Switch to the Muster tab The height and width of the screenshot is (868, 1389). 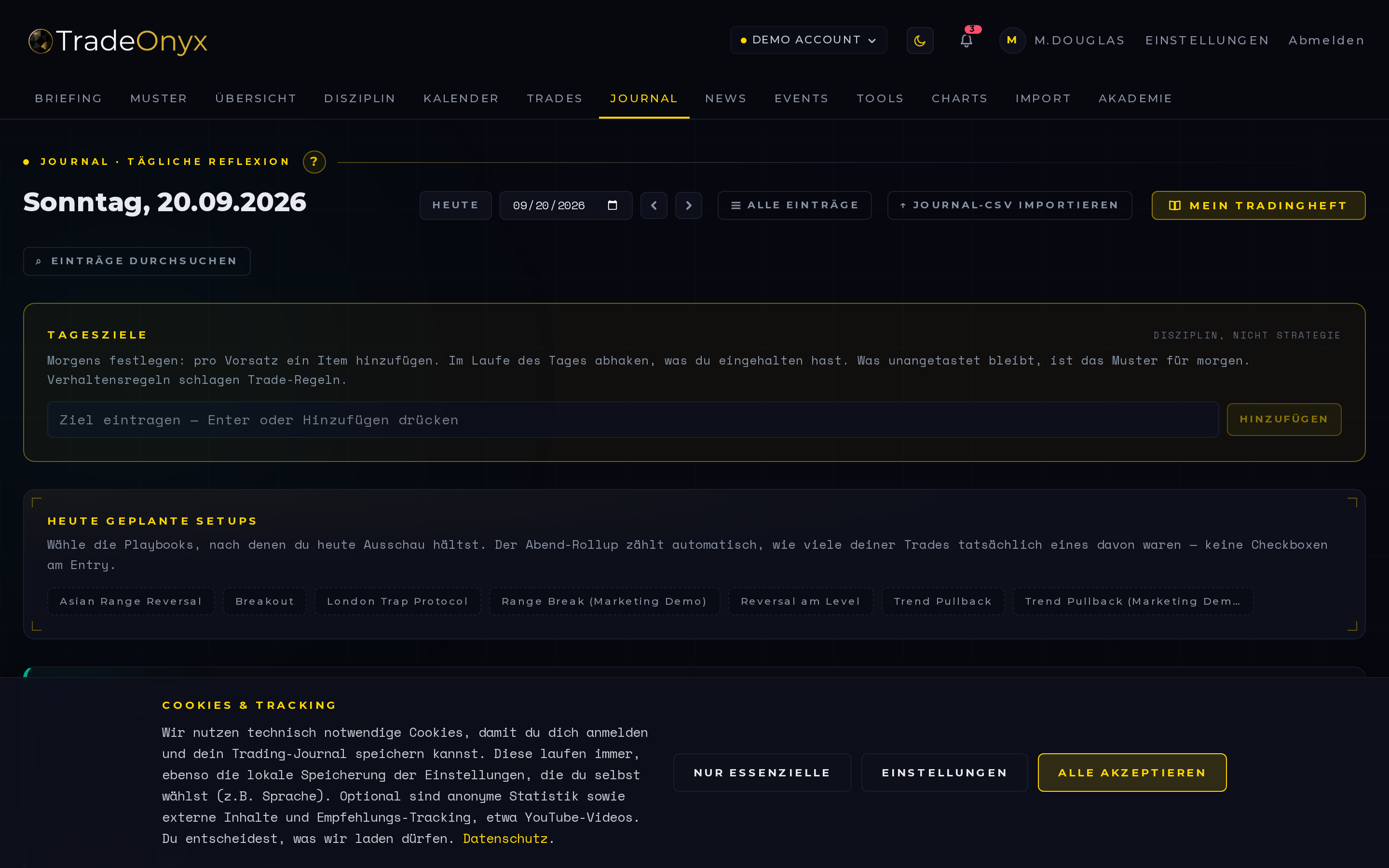click(158, 99)
